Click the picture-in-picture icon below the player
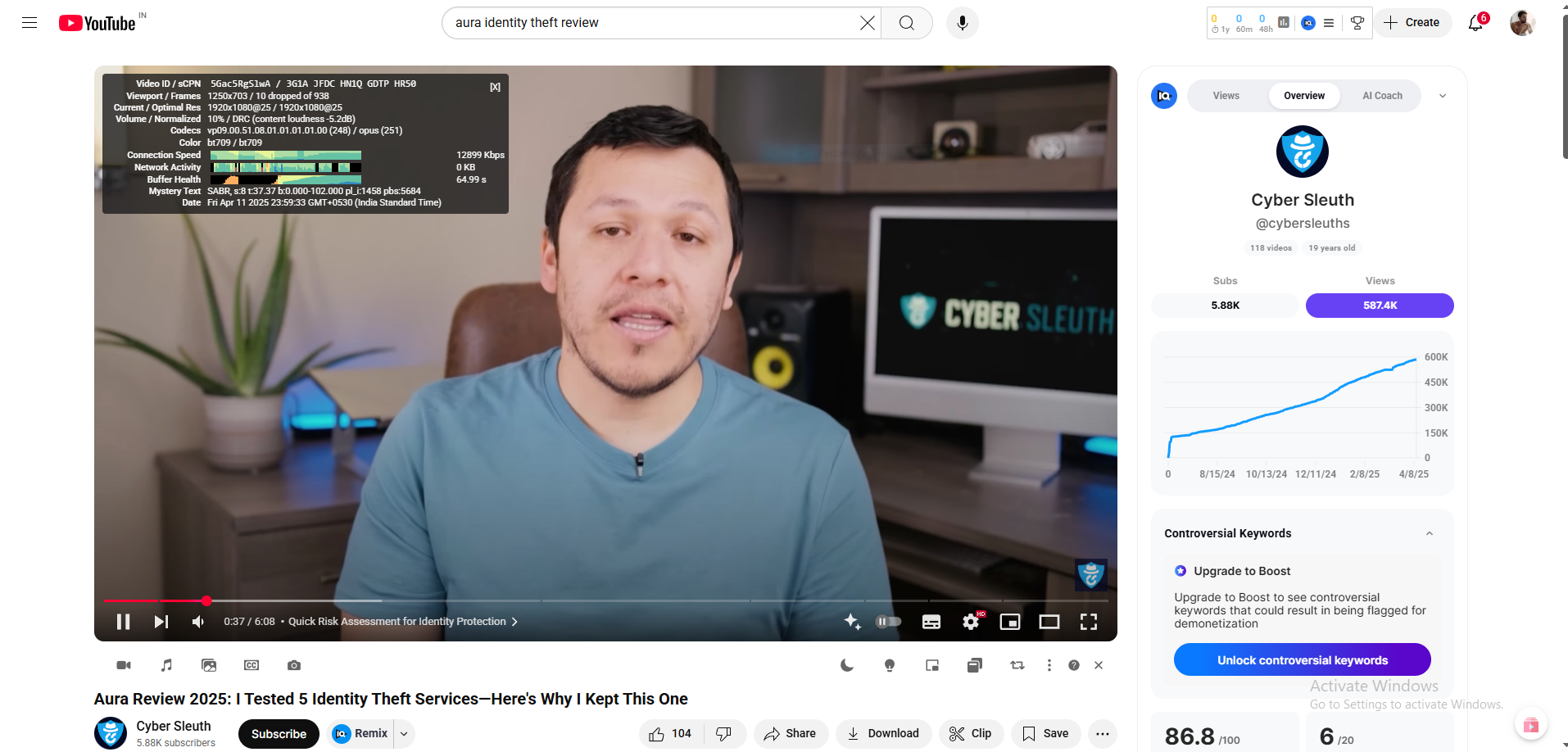 point(932,665)
